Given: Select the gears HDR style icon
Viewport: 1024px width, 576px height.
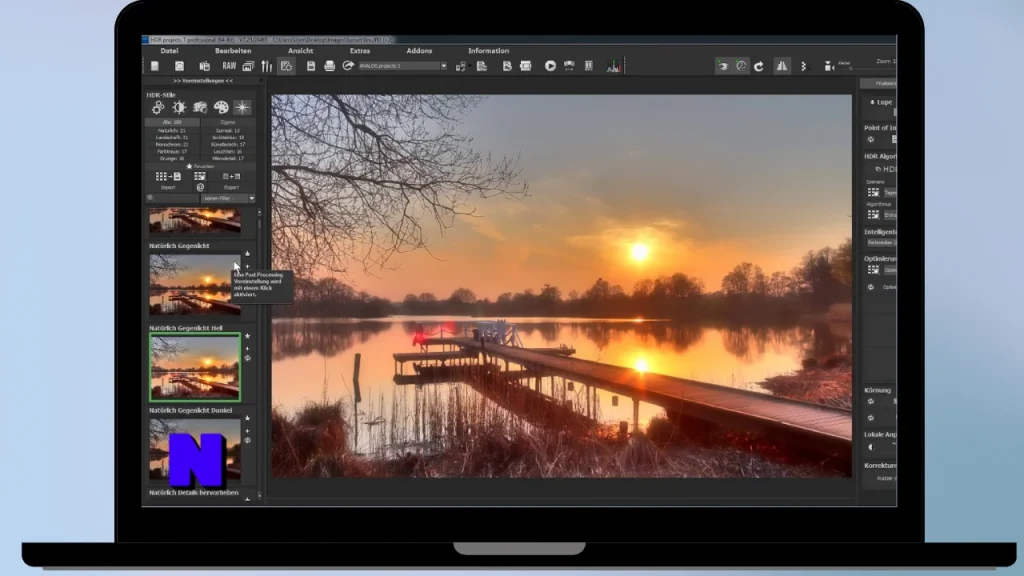Looking at the screenshot, I should tap(158, 107).
